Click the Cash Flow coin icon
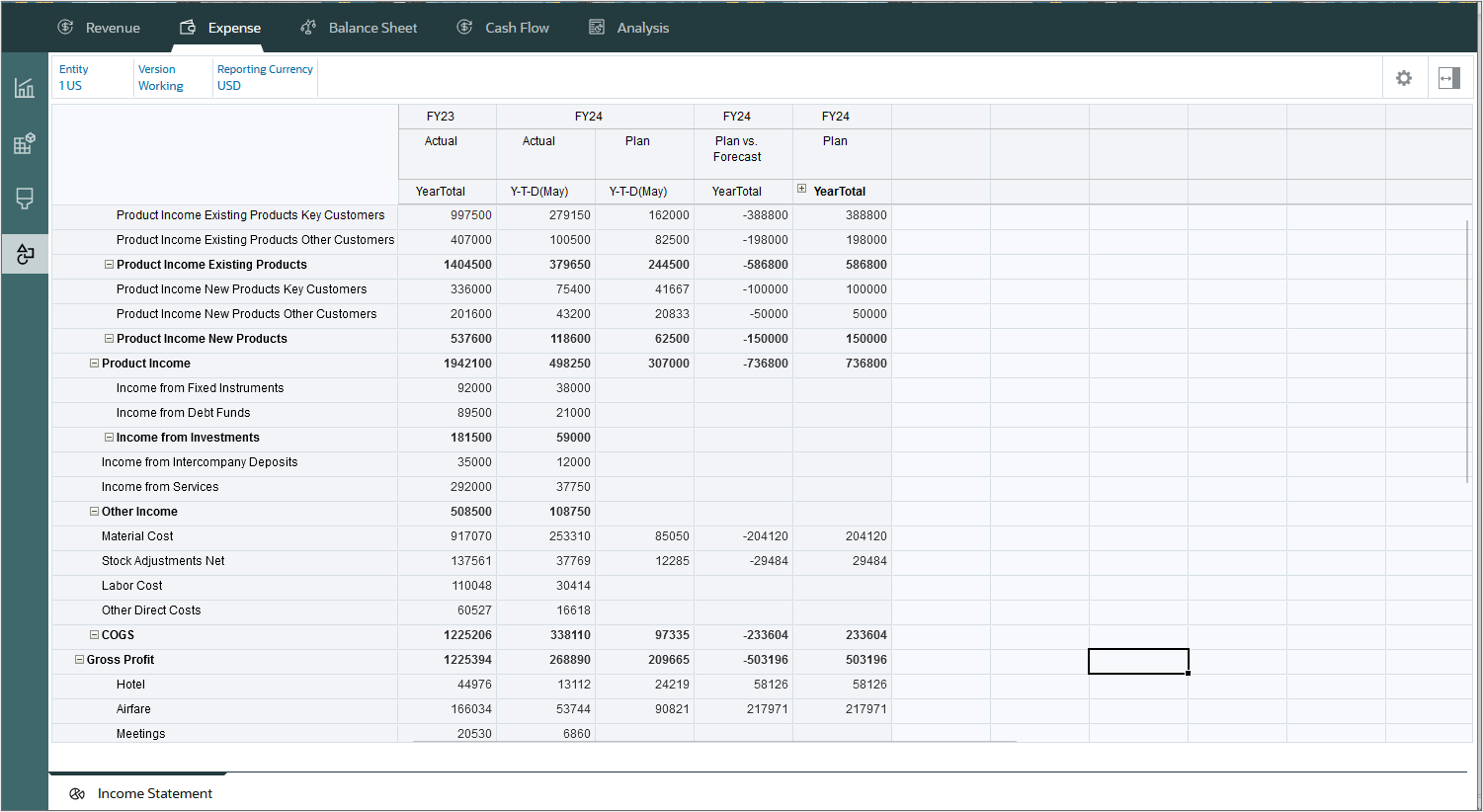This screenshot has height=812, width=1483. (x=464, y=28)
